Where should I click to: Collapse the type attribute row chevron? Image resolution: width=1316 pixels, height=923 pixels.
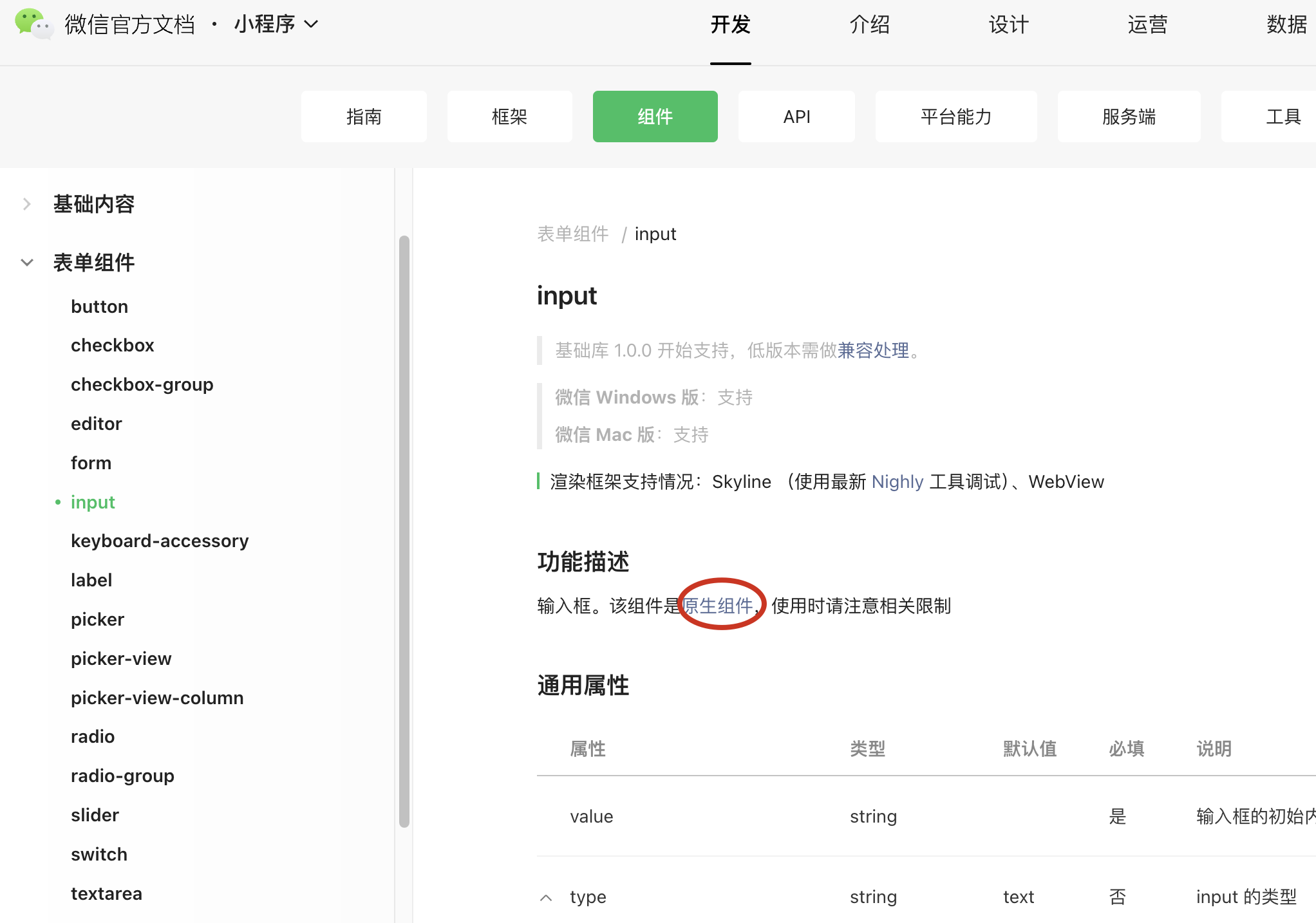click(546, 897)
